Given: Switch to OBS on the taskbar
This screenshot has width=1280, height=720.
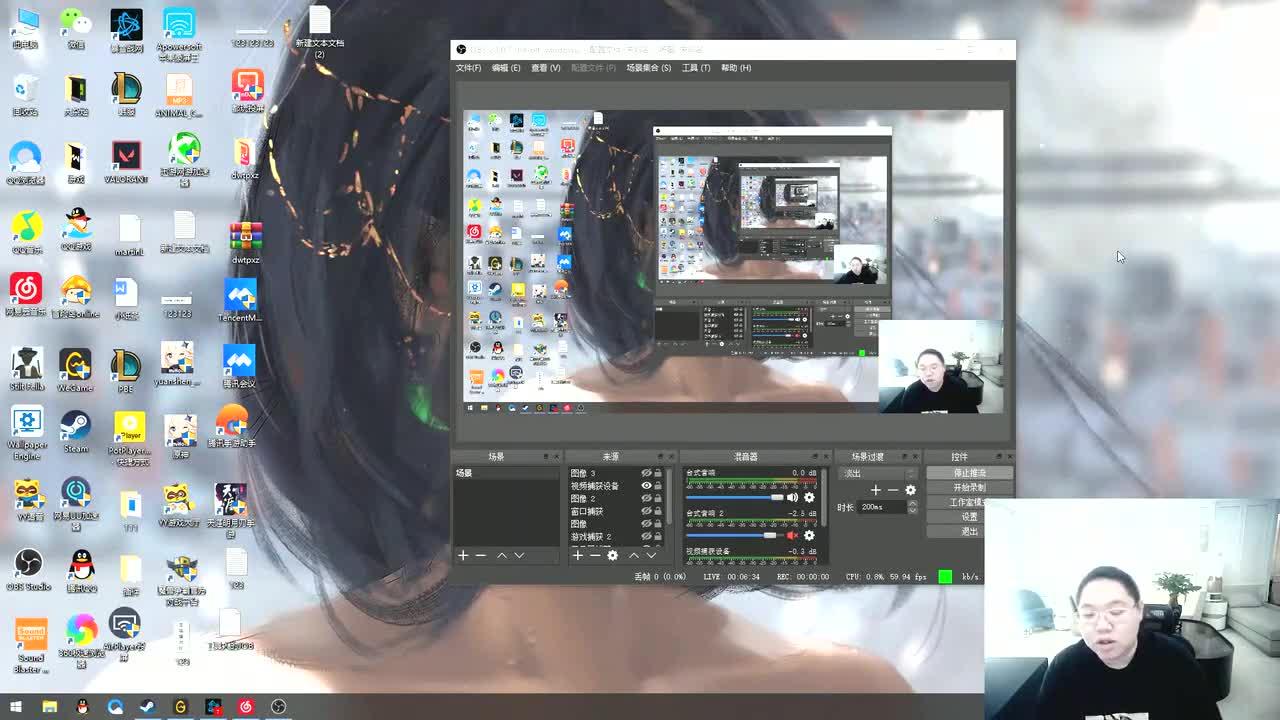Looking at the screenshot, I should click(278, 707).
